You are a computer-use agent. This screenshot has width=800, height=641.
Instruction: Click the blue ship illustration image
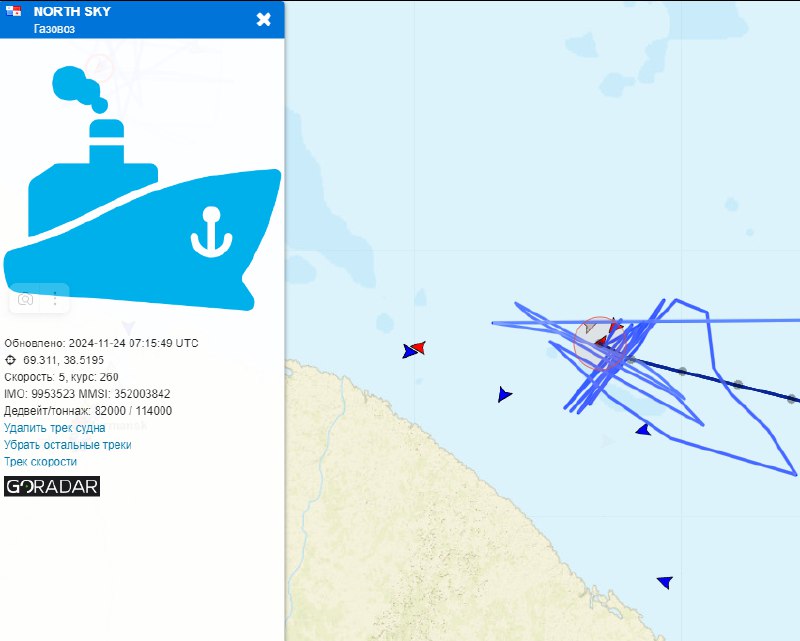[142, 188]
